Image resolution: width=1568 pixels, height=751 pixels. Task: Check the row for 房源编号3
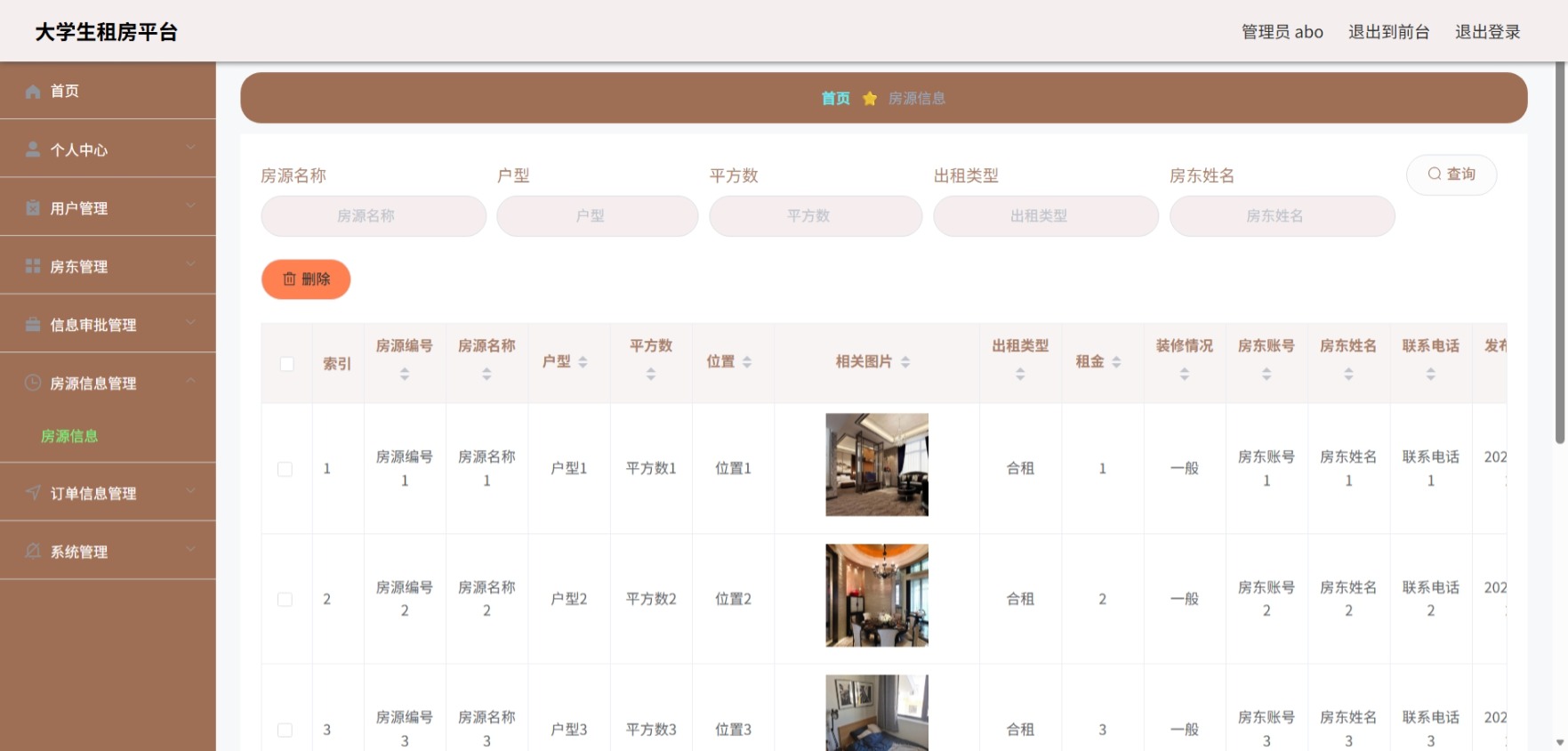click(285, 730)
